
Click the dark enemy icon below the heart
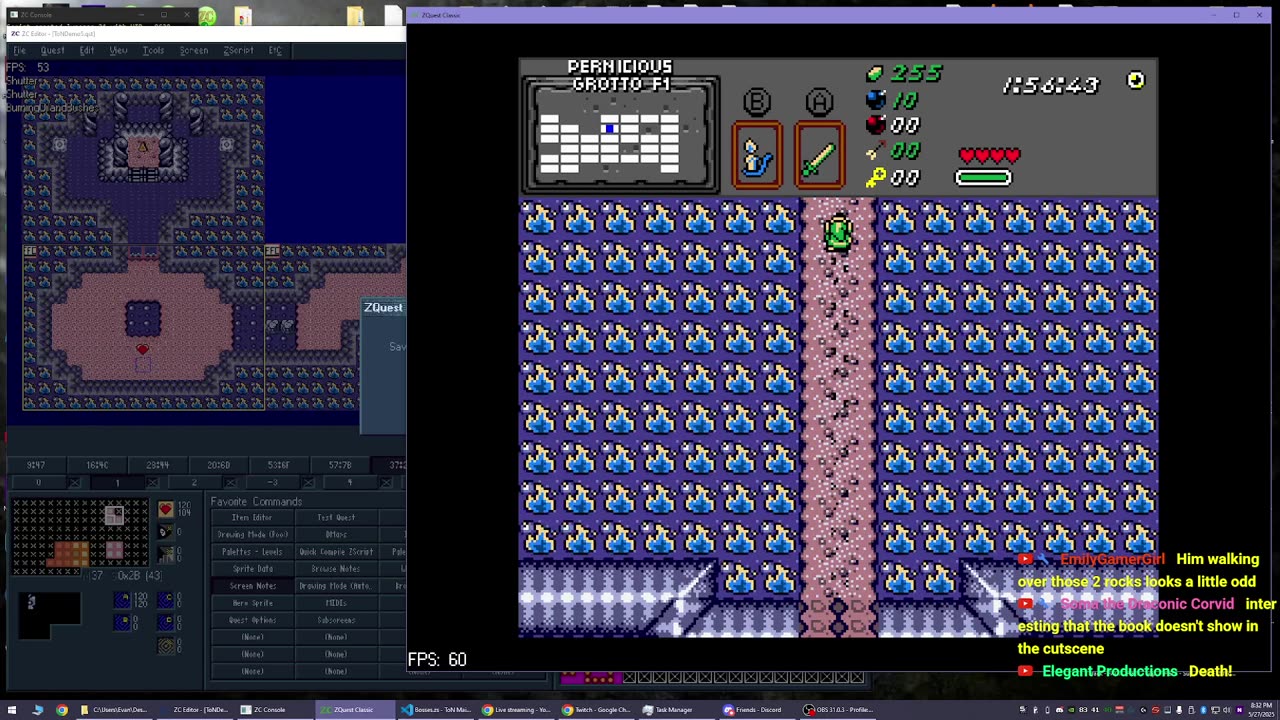(x=166, y=532)
